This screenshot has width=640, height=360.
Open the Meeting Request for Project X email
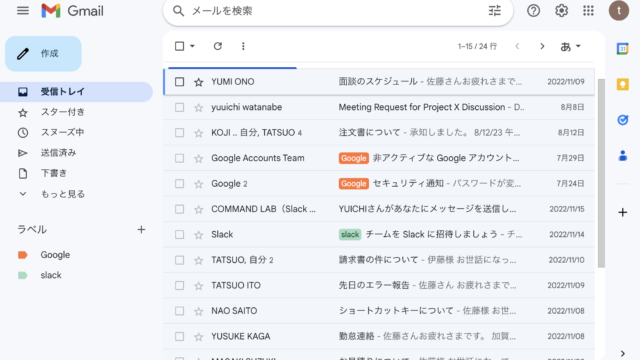coord(422,107)
